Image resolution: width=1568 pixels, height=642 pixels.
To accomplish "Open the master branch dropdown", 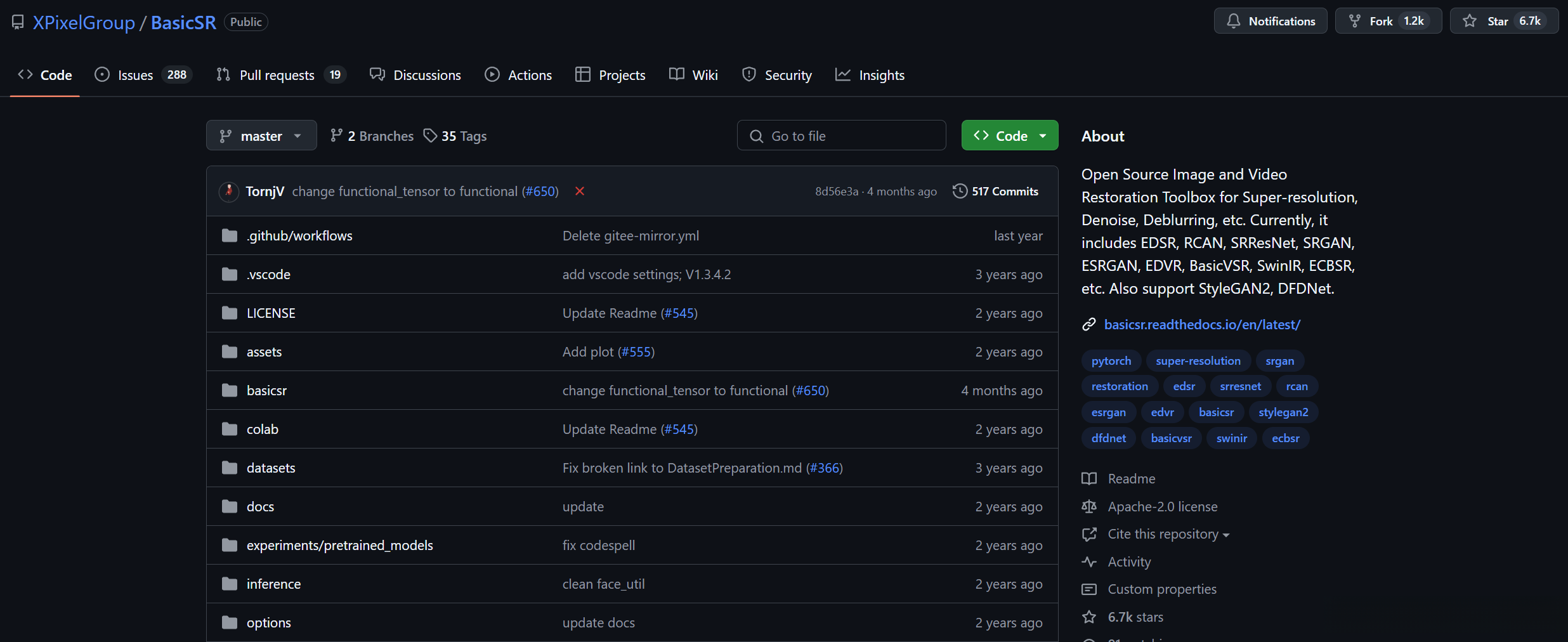I will click(261, 136).
